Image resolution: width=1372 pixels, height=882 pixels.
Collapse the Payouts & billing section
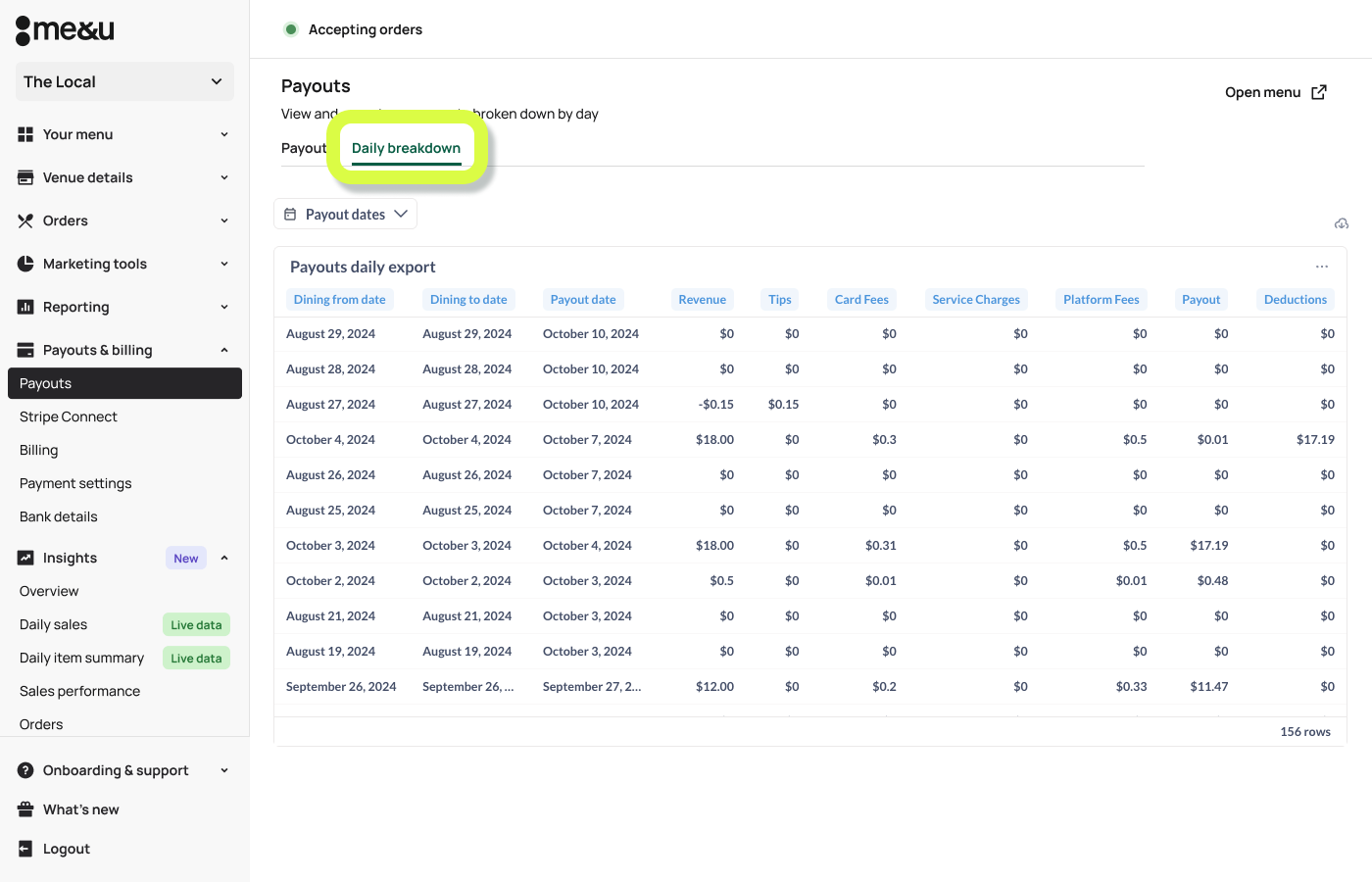pyautogui.click(x=223, y=350)
